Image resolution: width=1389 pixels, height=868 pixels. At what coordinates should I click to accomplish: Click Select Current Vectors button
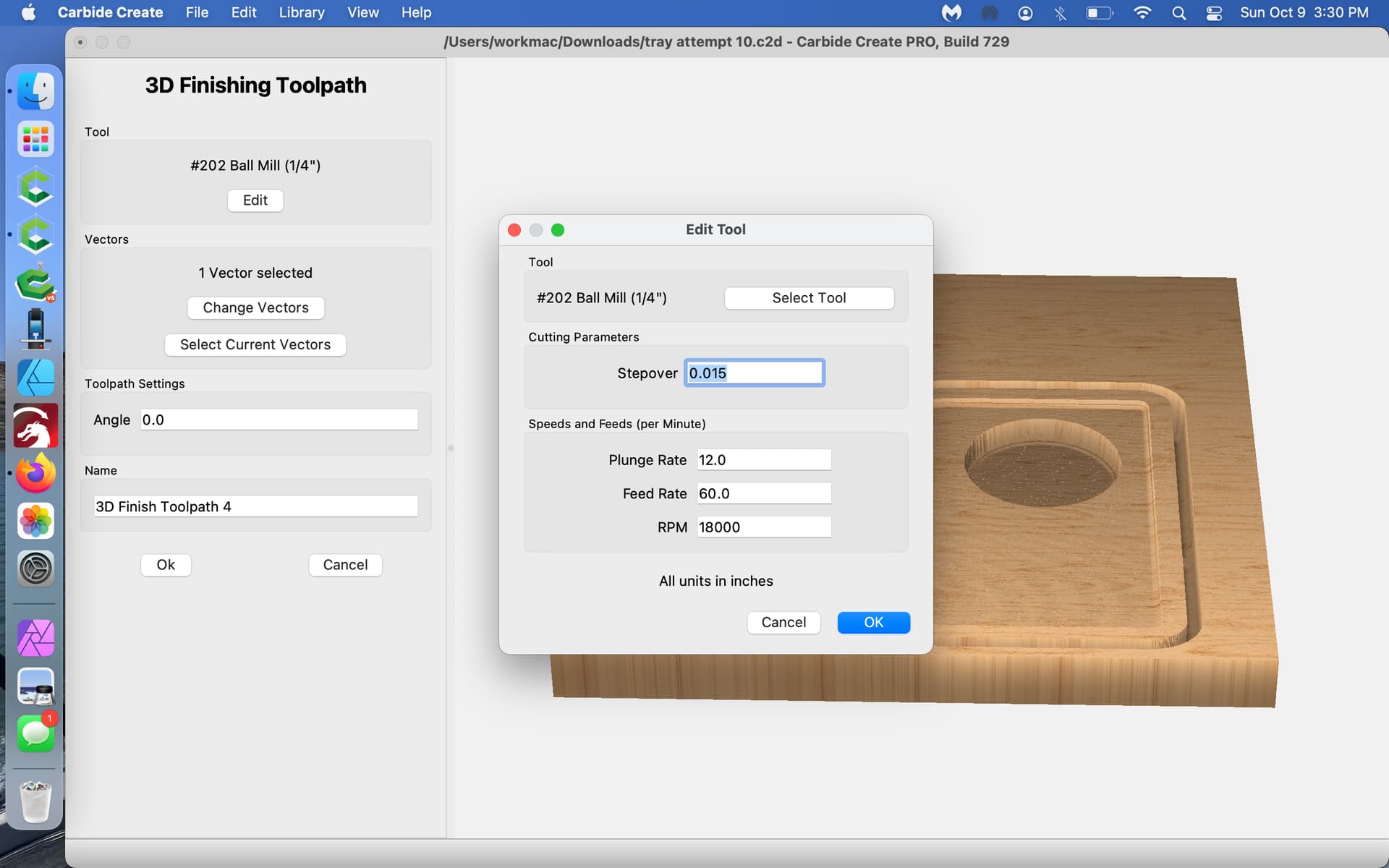coord(255,344)
